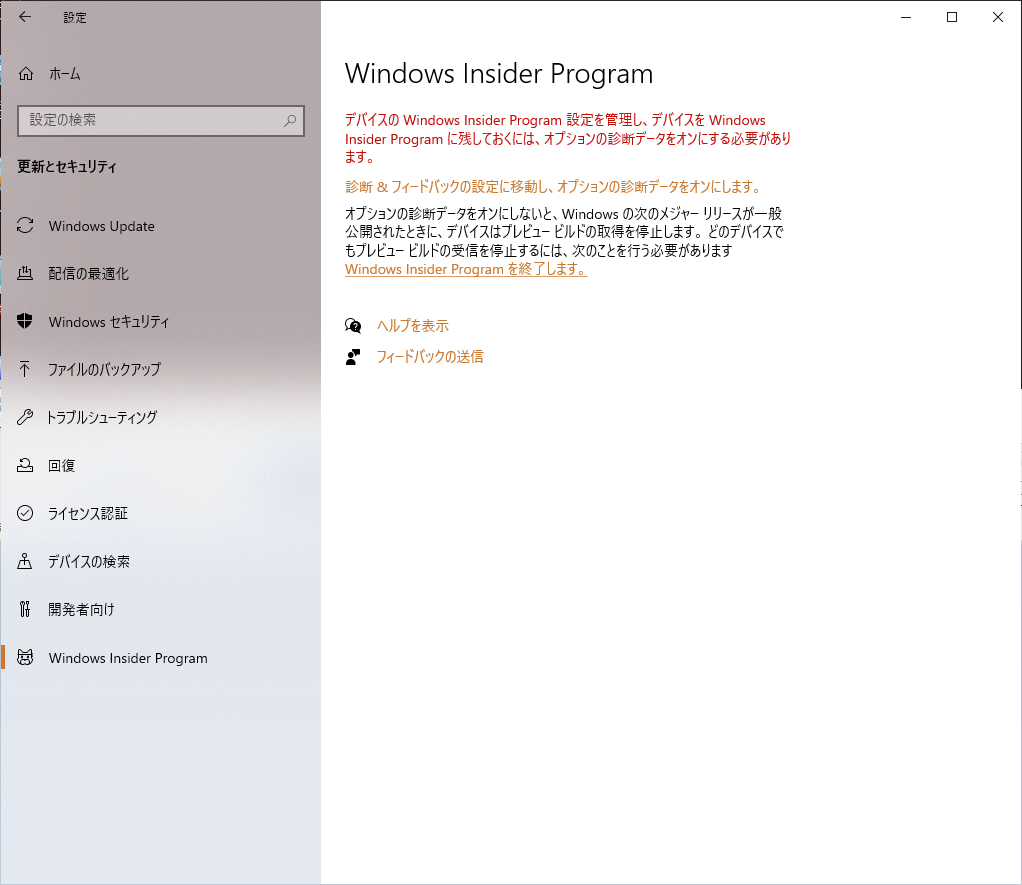This screenshot has height=885, width=1022.
Task: Click the 更新とセキュリティ section heading
Action: click(x=66, y=167)
